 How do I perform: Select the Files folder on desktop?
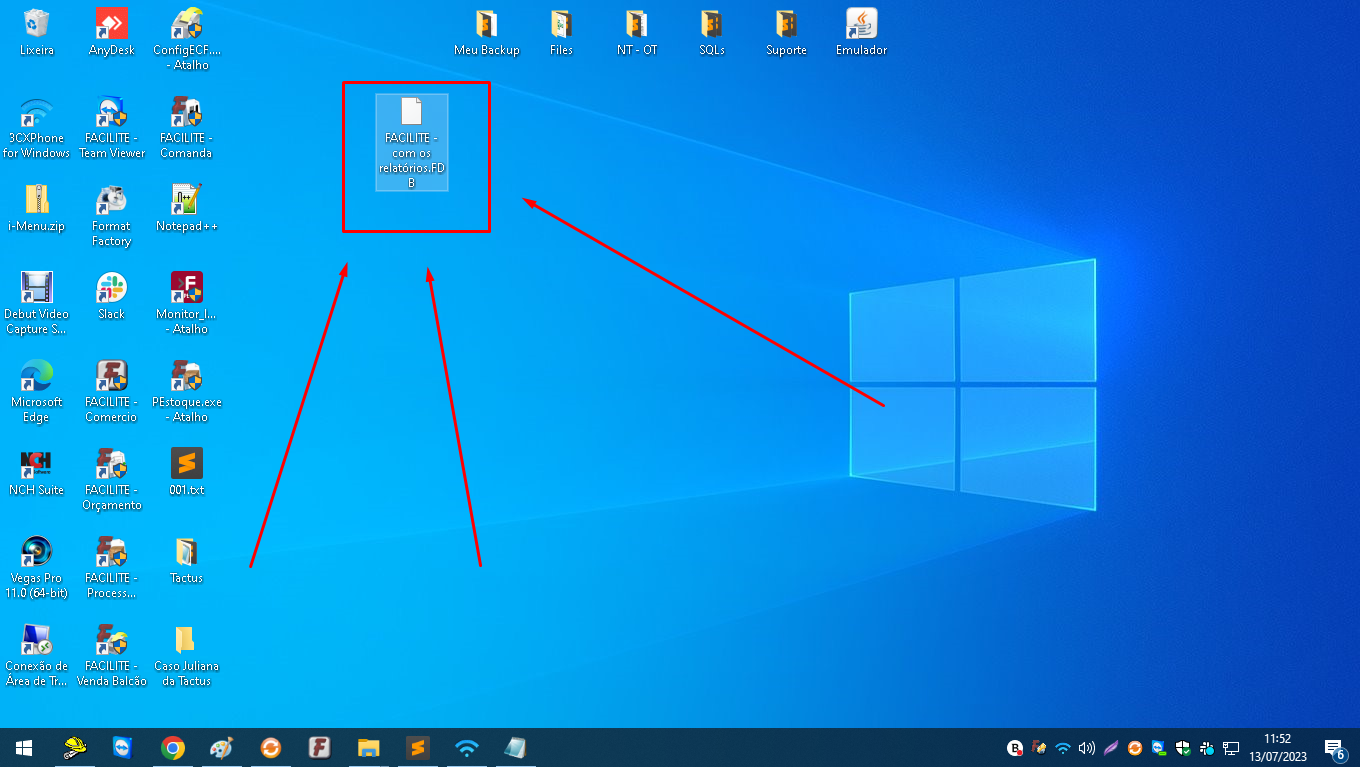562,33
